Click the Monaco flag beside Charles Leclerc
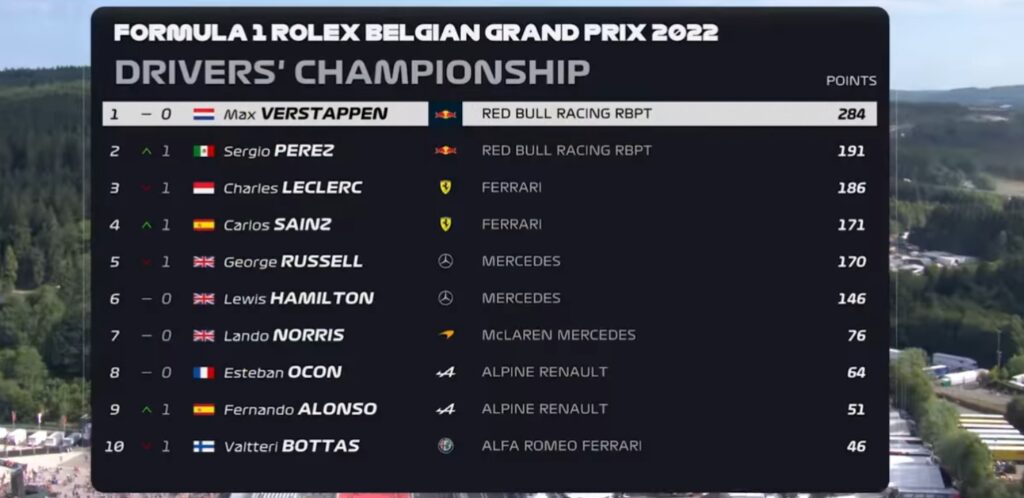This screenshot has height=498, width=1024. click(x=203, y=188)
